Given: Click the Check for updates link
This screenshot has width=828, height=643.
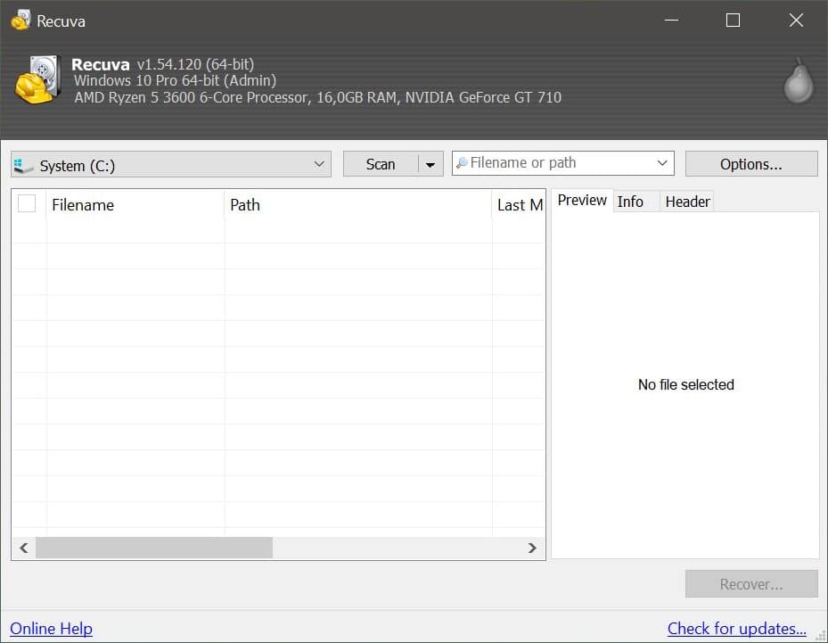Looking at the screenshot, I should click(x=737, y=628).
